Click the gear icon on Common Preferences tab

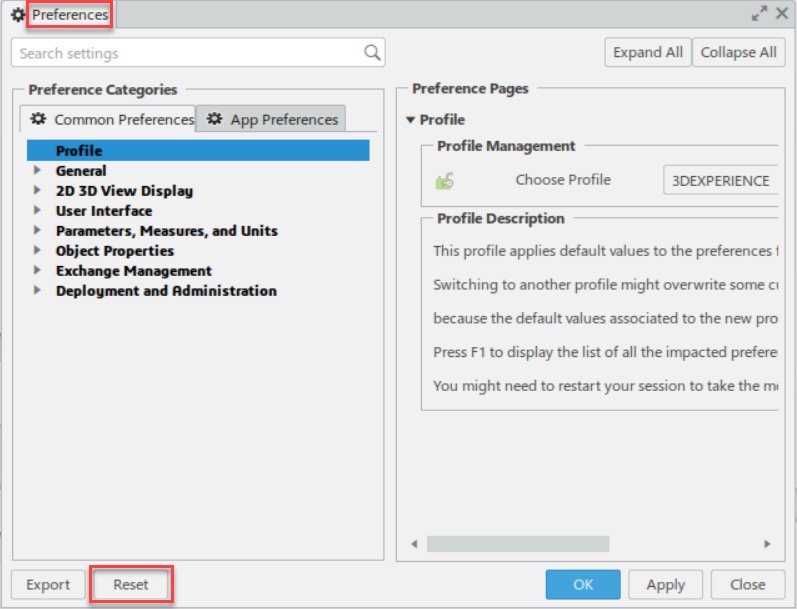click(38, 119)
